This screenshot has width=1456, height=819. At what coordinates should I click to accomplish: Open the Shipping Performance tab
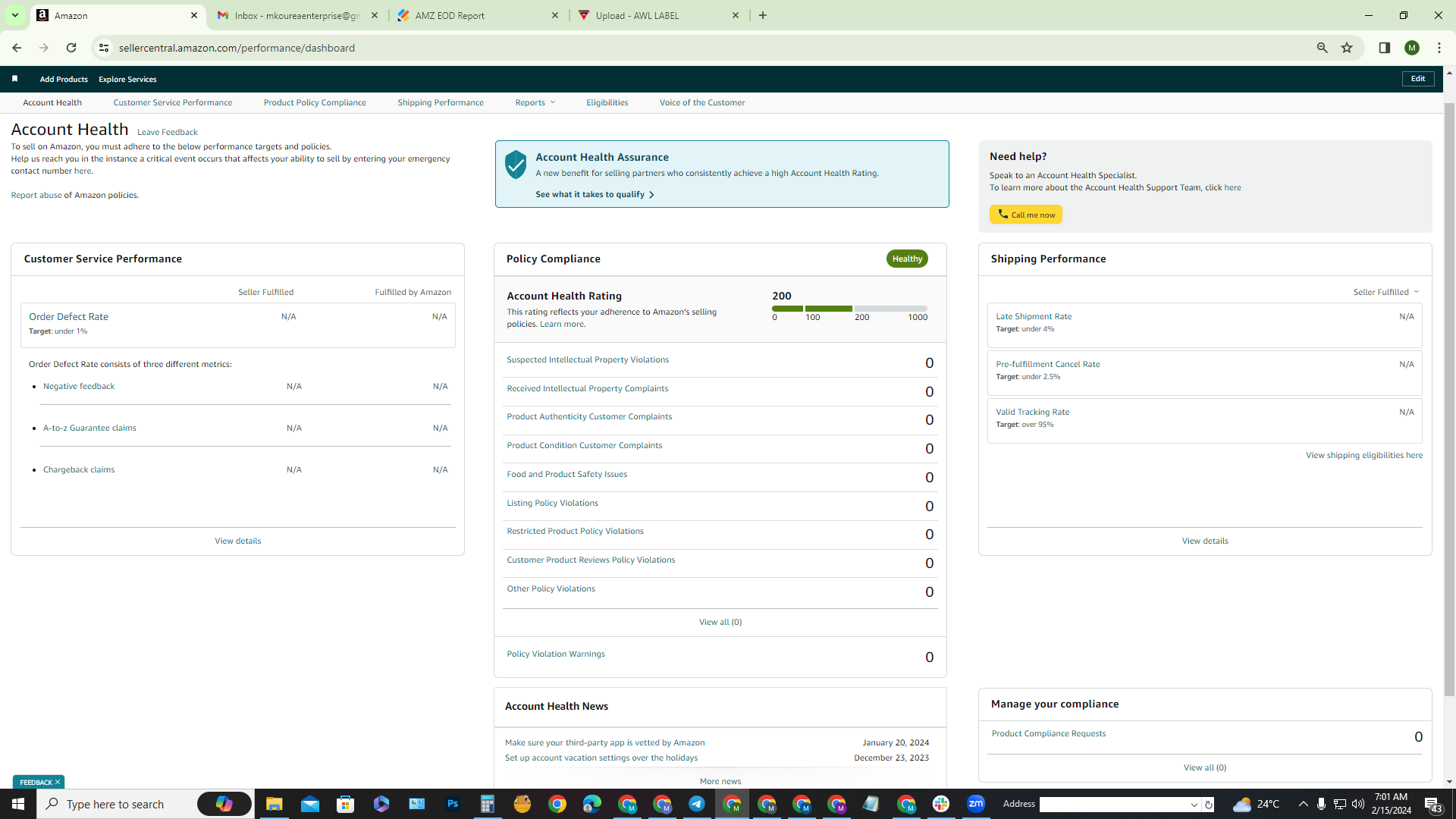[x=441, y=102]
